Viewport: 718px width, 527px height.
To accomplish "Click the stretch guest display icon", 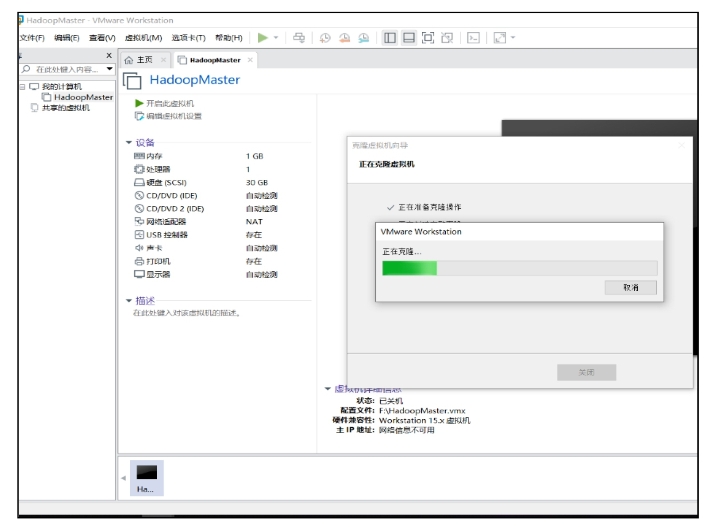I will pos(500,38).
